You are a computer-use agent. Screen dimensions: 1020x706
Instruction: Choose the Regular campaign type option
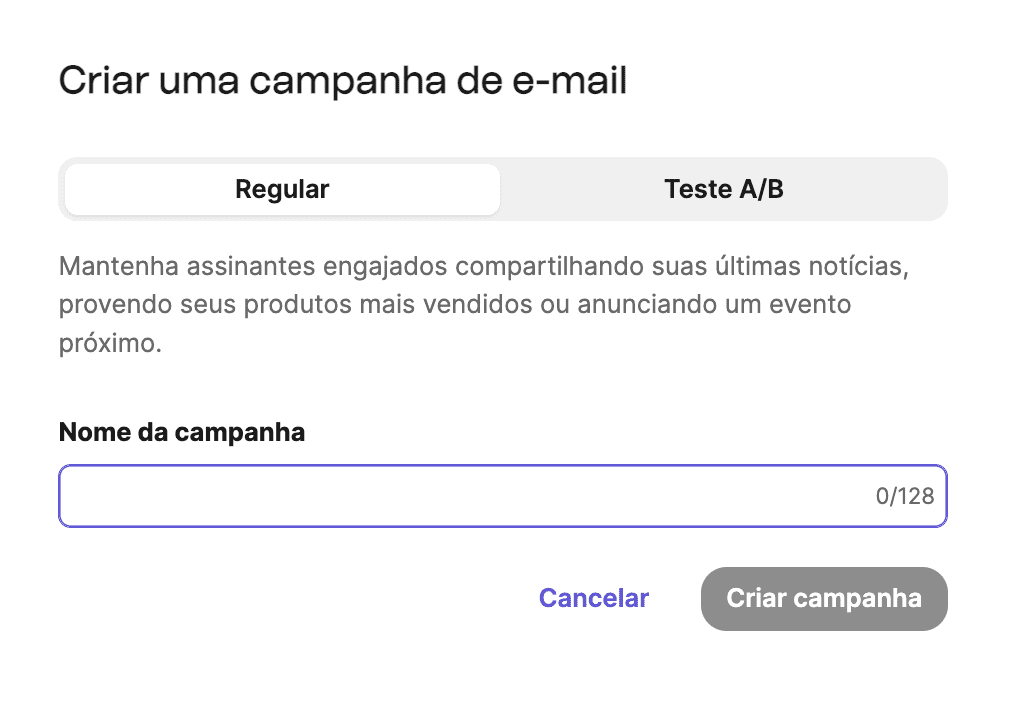(282, 189)
